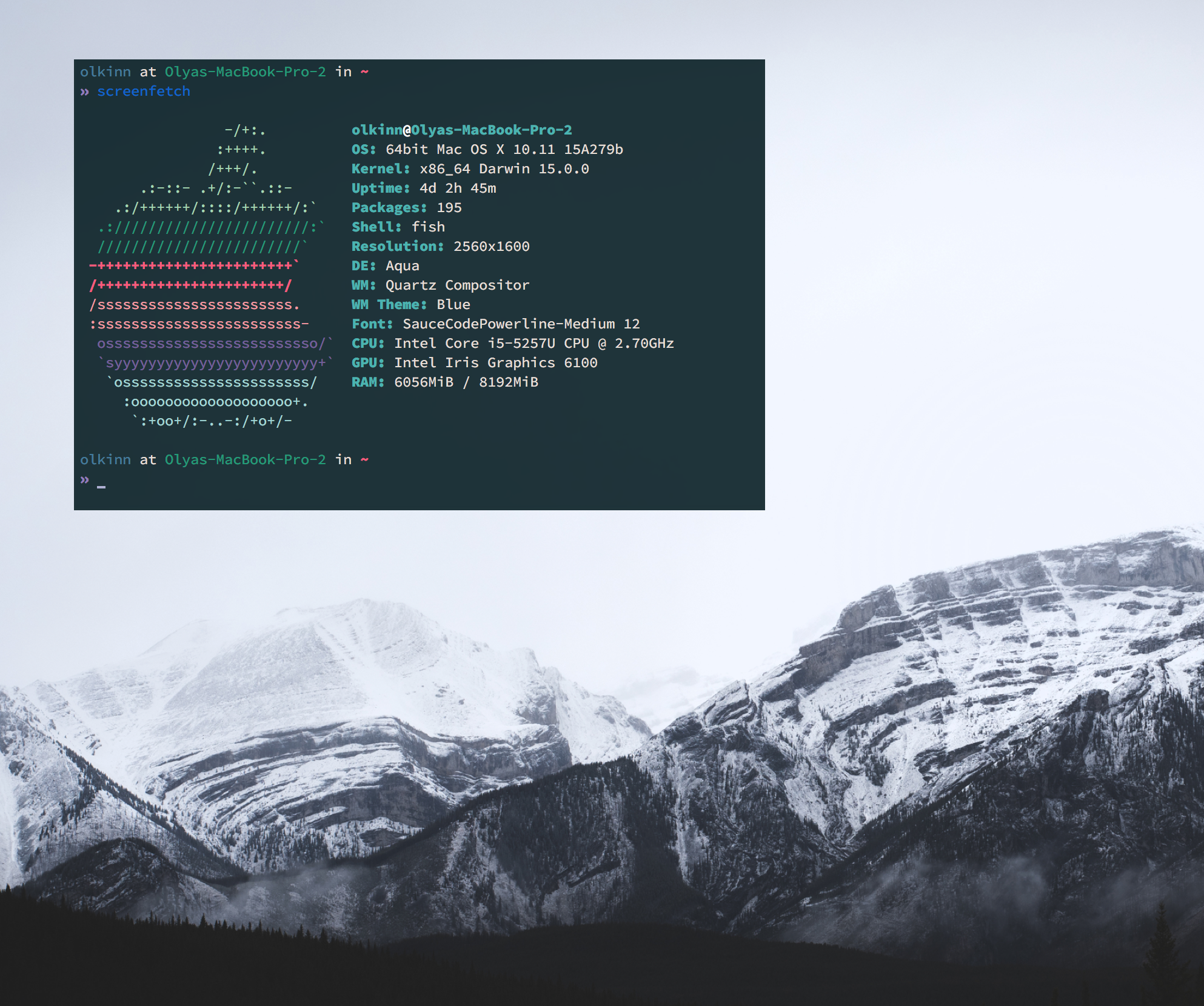Click the GPU Intel Iris Graphics line
The image size is (1204, 1006).
coord(474,363)
